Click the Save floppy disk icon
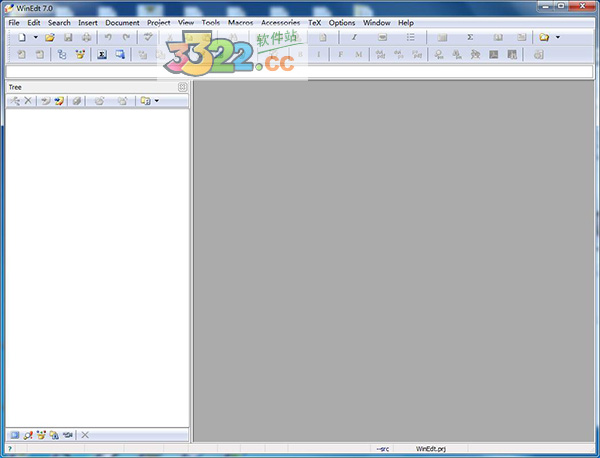 [68, 37]
